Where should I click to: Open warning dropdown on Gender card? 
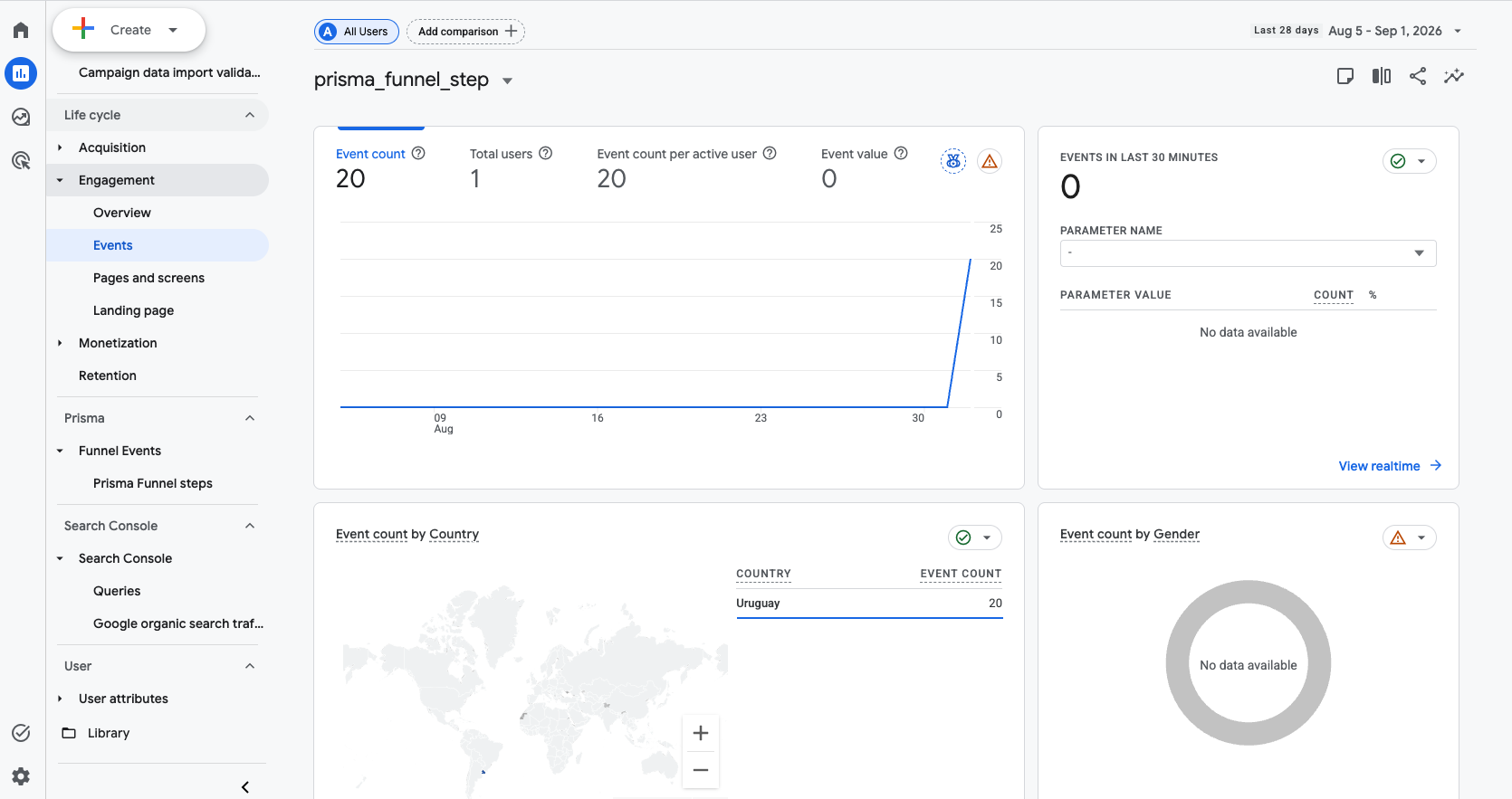1410,537
